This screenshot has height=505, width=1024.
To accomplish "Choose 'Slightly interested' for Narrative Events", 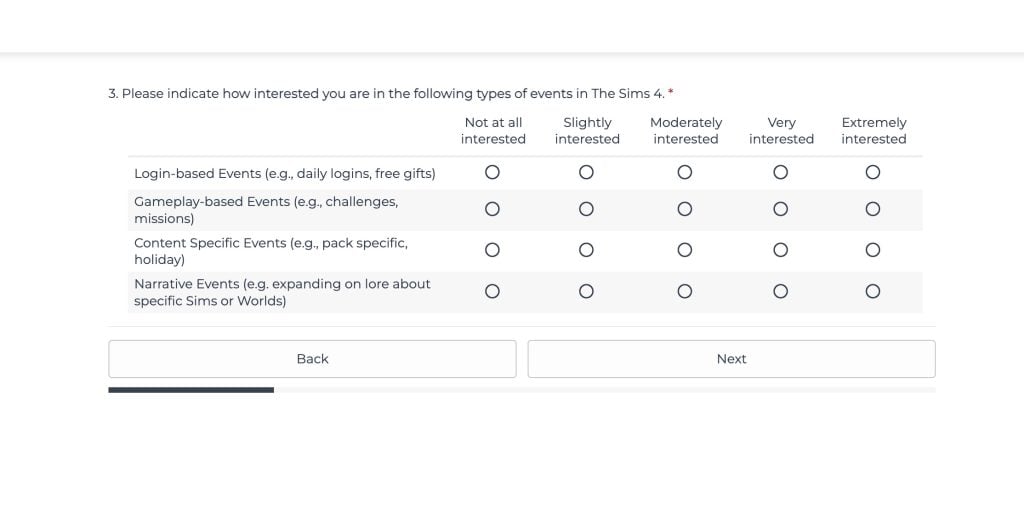I will tap(587, 292).
